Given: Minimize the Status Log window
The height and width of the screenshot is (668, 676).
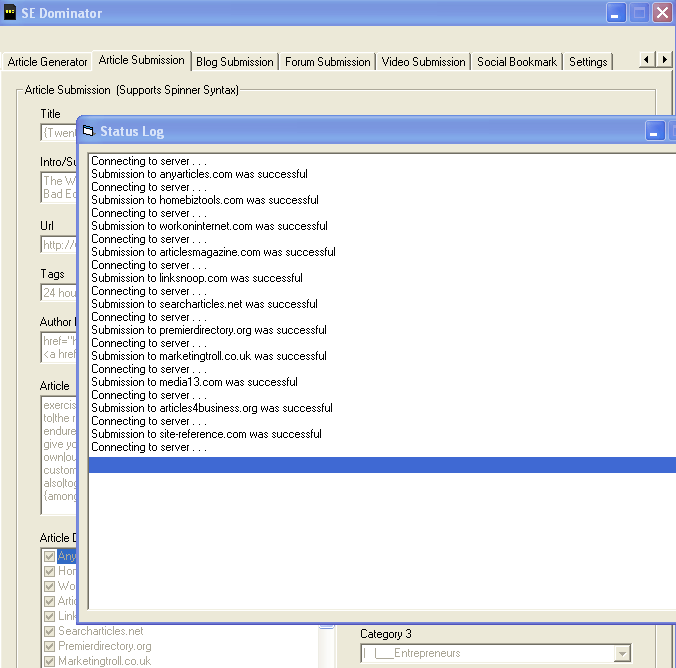Looking at the screenshot, I should point(655,131).
